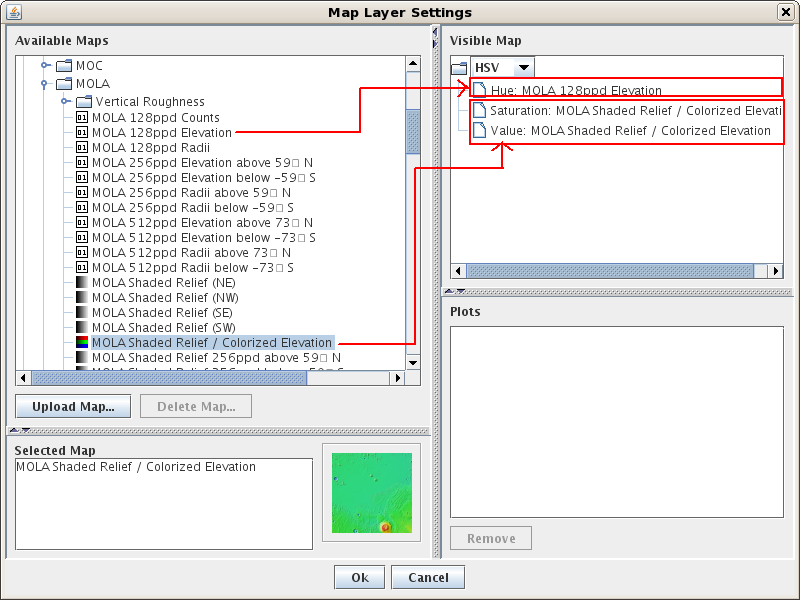Click the Cancel button
The width and height of the screenshot is (800, 600).
pos(427,577)
